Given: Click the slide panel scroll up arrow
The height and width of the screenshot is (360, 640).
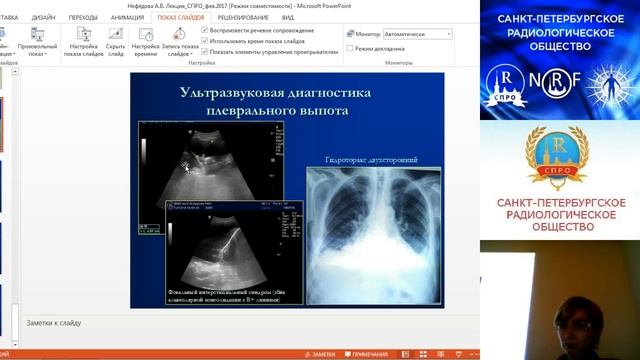Looking at the screenshot, I should click(15, 72).
